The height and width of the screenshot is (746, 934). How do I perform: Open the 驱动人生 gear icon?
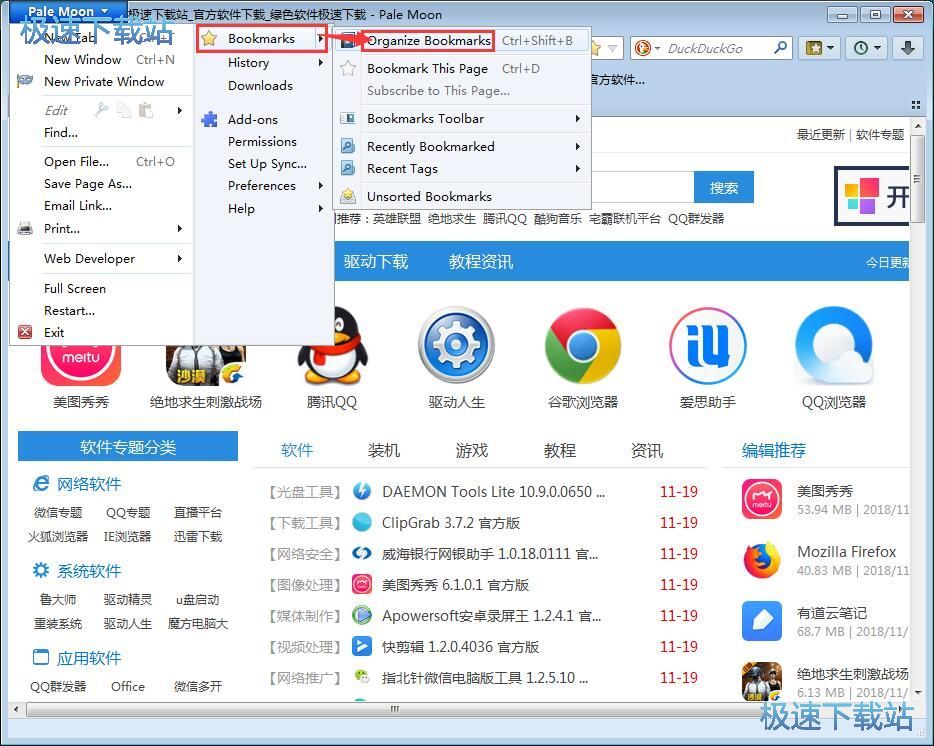click(456, 345)
